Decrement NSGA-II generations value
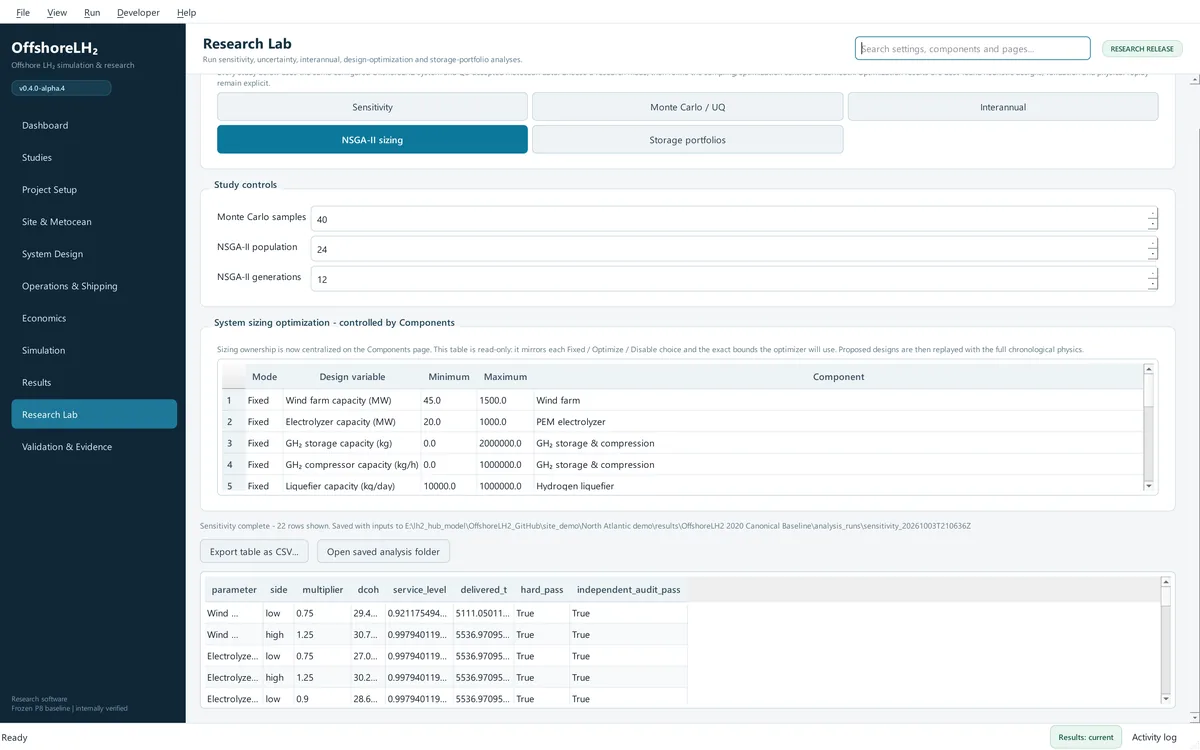The image size is (1200, 750). [x=1152, y=285]
